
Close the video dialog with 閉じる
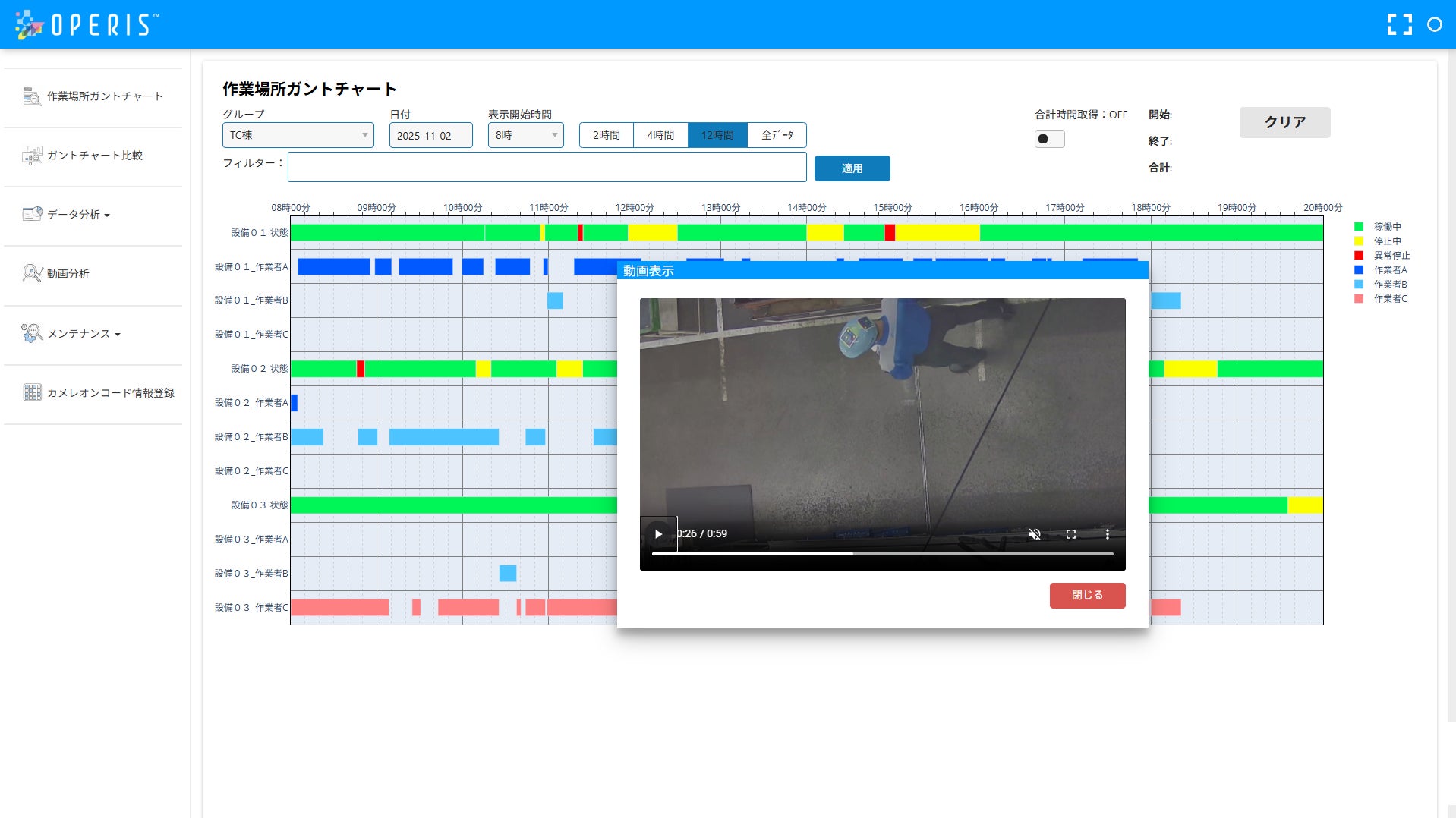(1087, 596)
